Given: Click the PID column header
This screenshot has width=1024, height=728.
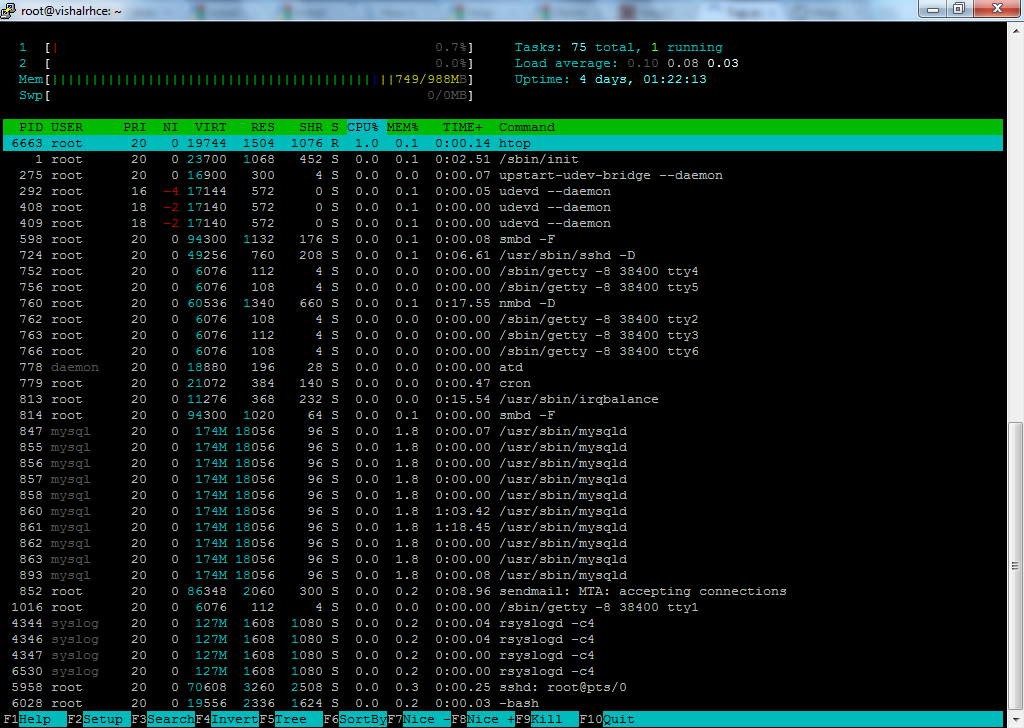Looking at the screenshot, I should pos(31,127).
